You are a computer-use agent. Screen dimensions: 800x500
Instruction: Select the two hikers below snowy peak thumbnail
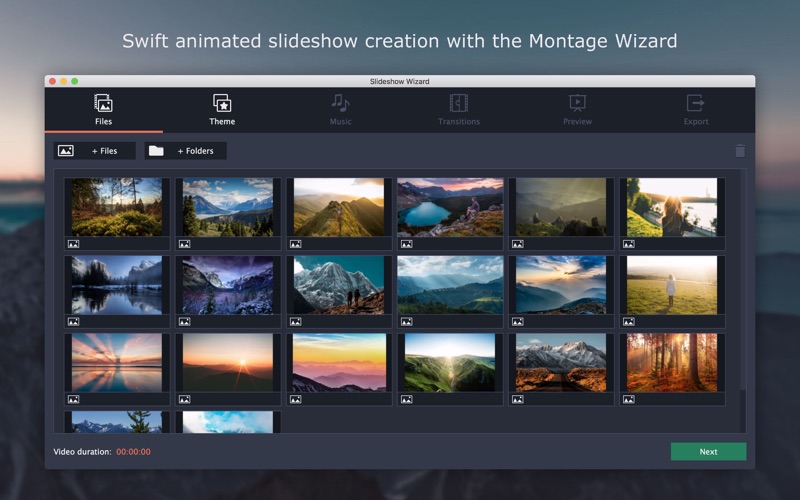[339, 285]
